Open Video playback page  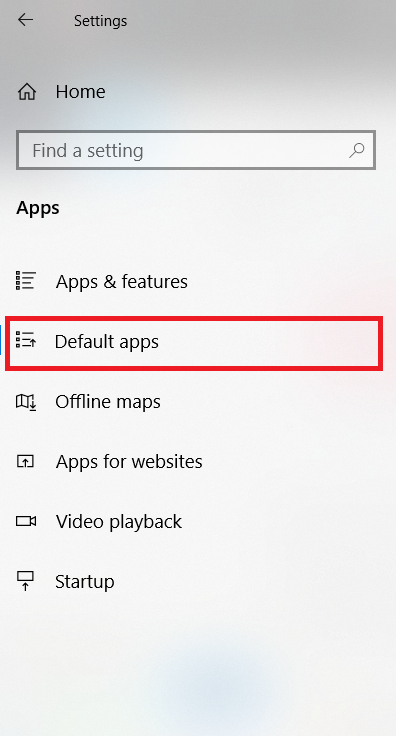coord(119,522)
